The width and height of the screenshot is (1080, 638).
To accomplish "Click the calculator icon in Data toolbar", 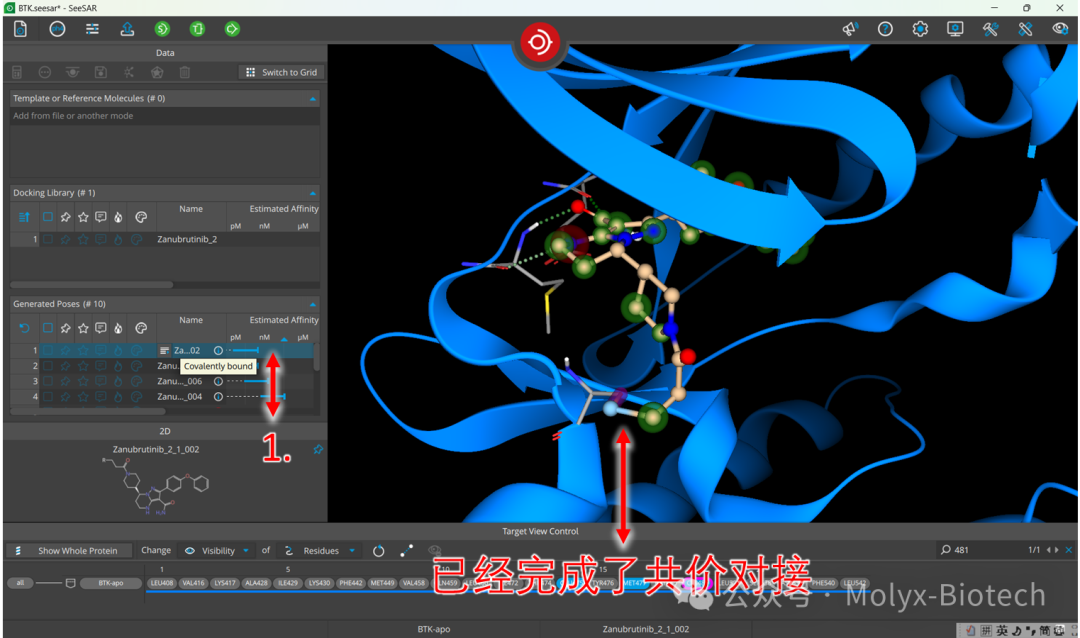I will (17, 72).
